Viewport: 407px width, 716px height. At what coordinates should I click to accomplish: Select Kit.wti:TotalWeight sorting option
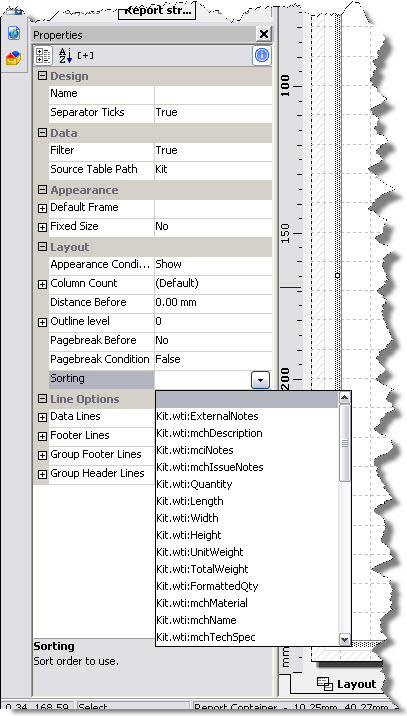click(x=247, y=569)
